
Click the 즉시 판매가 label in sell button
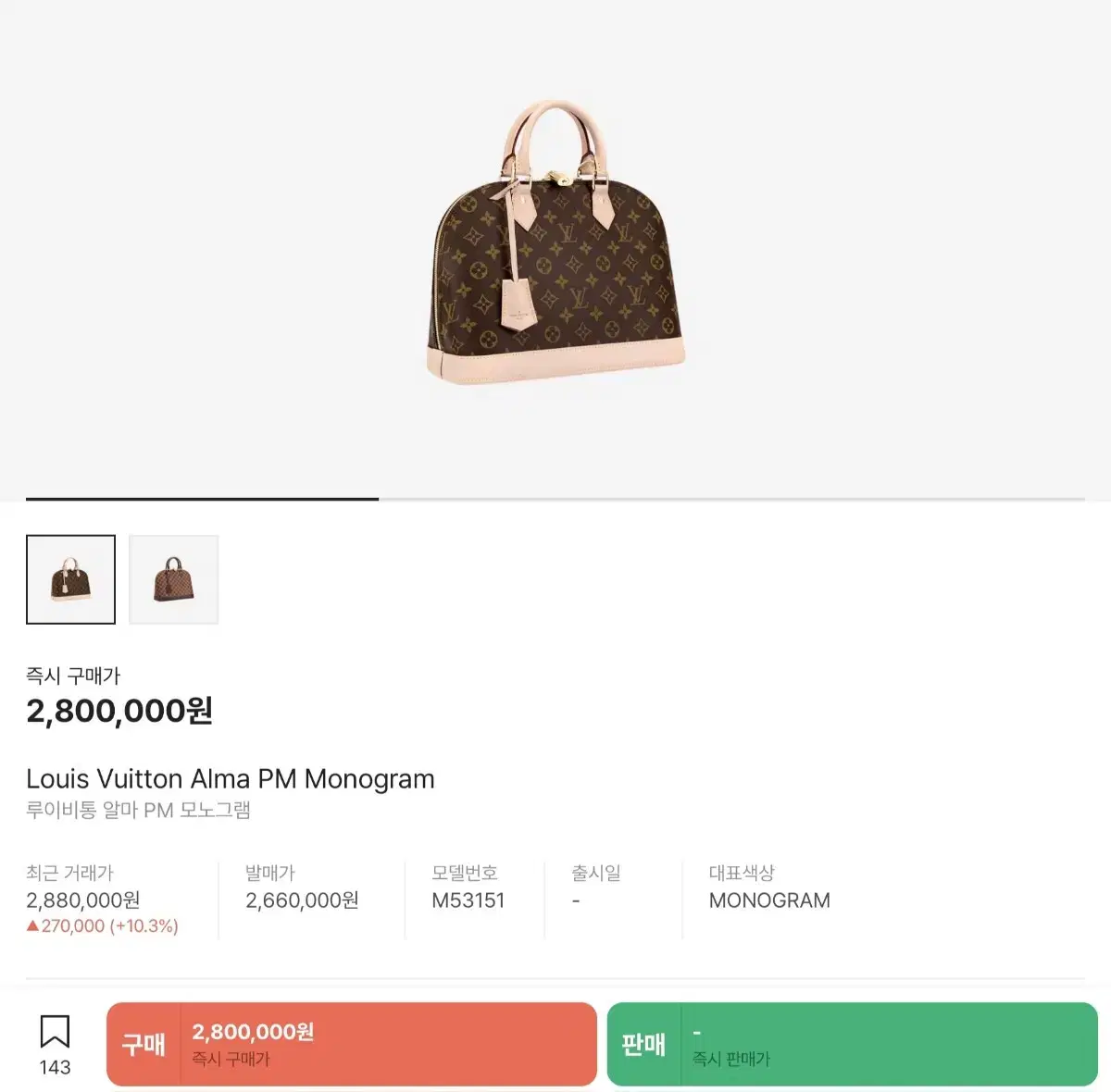(x=731, y=1059)
